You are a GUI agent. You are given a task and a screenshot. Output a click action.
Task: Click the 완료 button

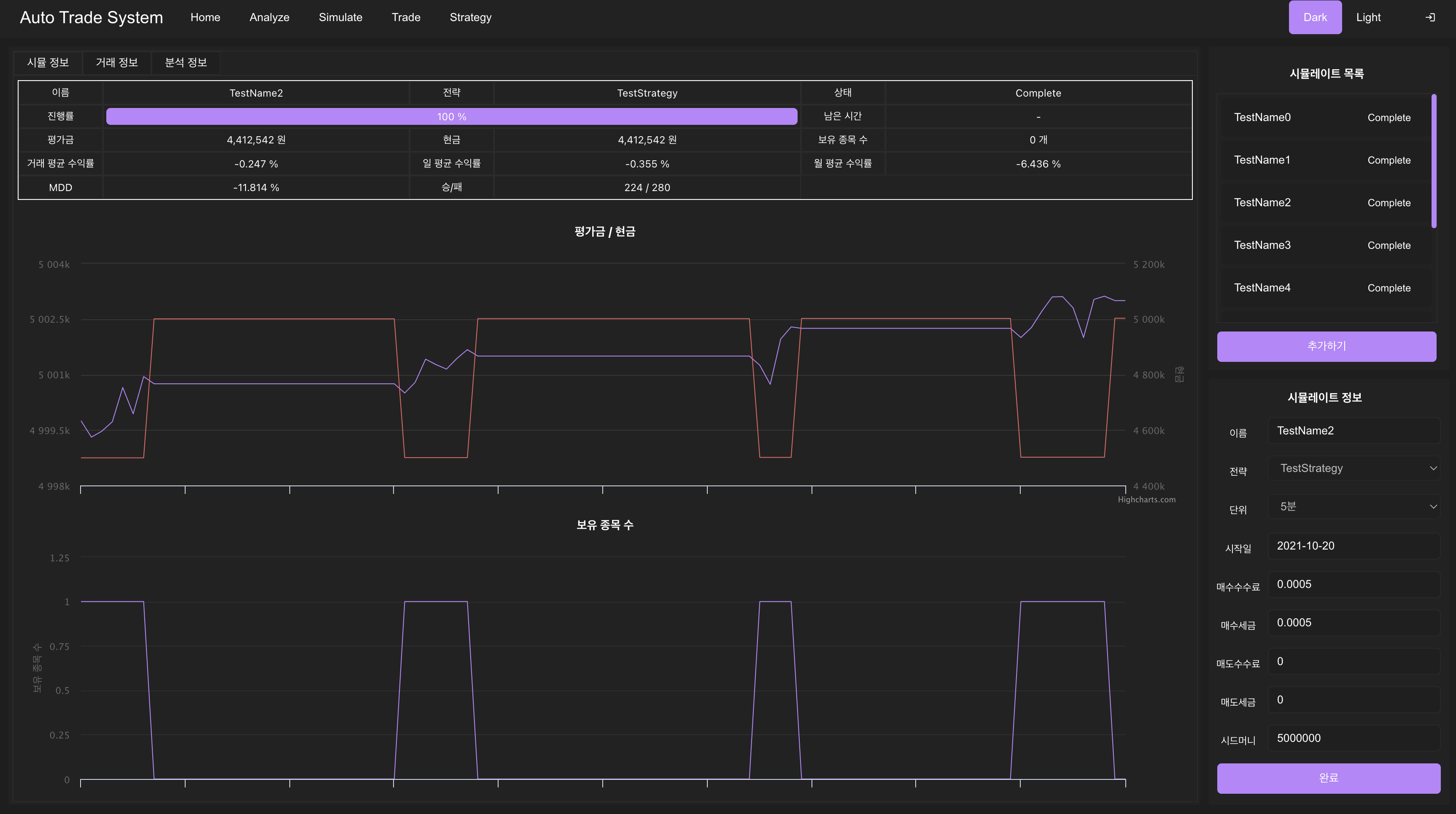1328,778
